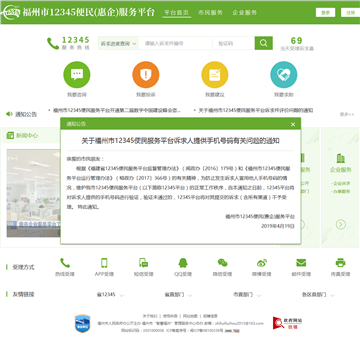360x360 pixels.
Task: Open 我要咨询 green chat-bubble icon
Action: click(77, 74)
